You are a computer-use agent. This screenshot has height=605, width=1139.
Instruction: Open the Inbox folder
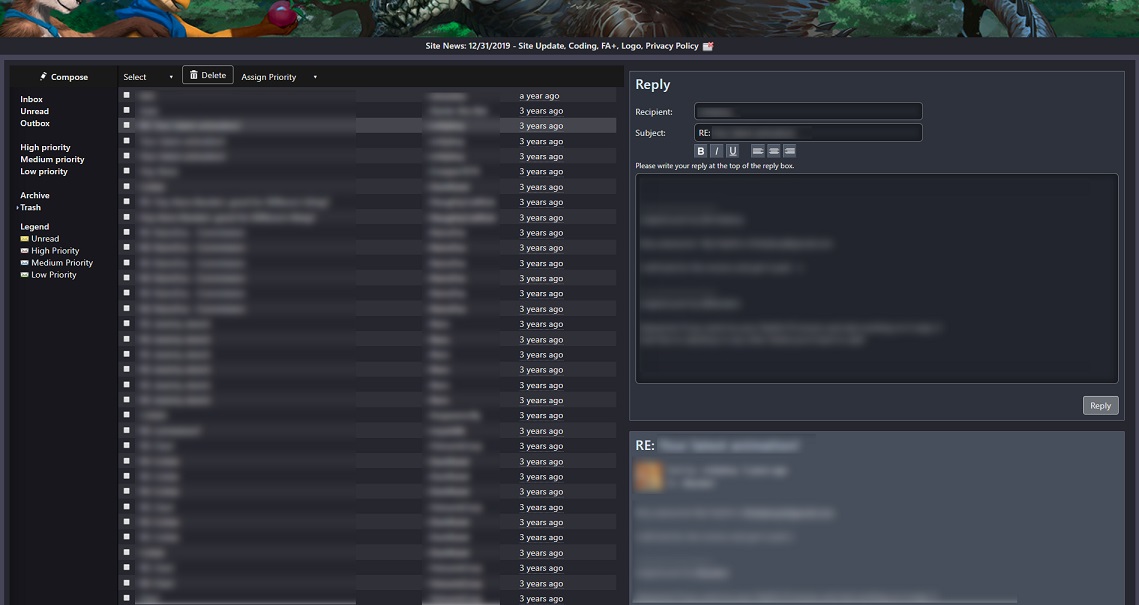click(31, 99)
